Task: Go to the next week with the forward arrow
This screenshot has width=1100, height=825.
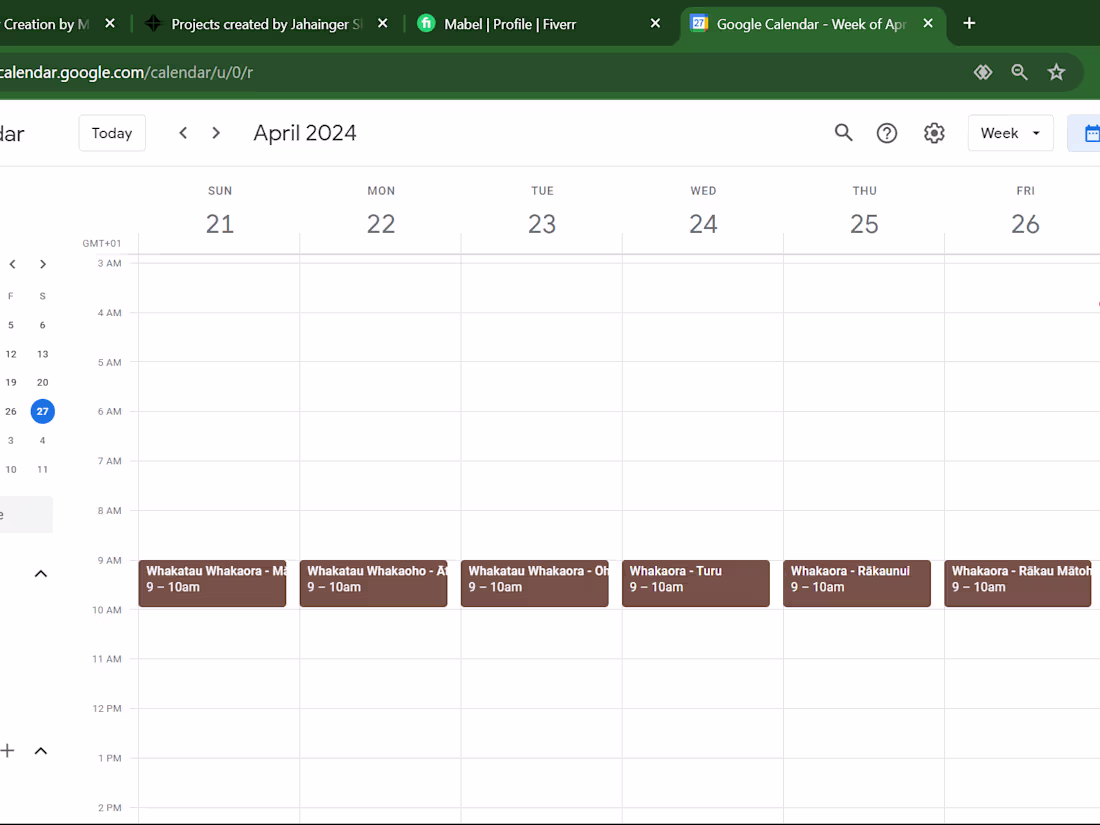Action: (216, 132)
